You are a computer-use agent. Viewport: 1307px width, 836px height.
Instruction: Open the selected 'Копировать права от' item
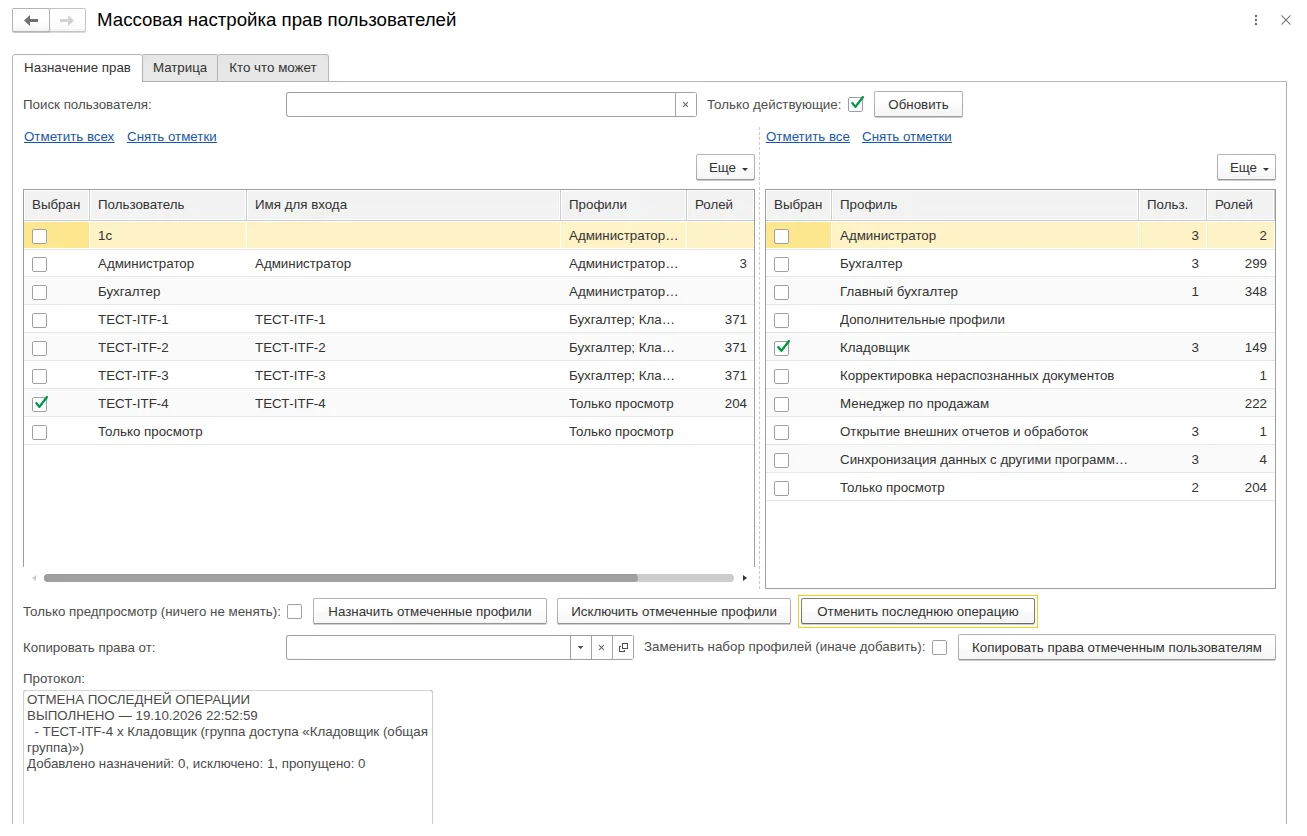tap(623, 648)
